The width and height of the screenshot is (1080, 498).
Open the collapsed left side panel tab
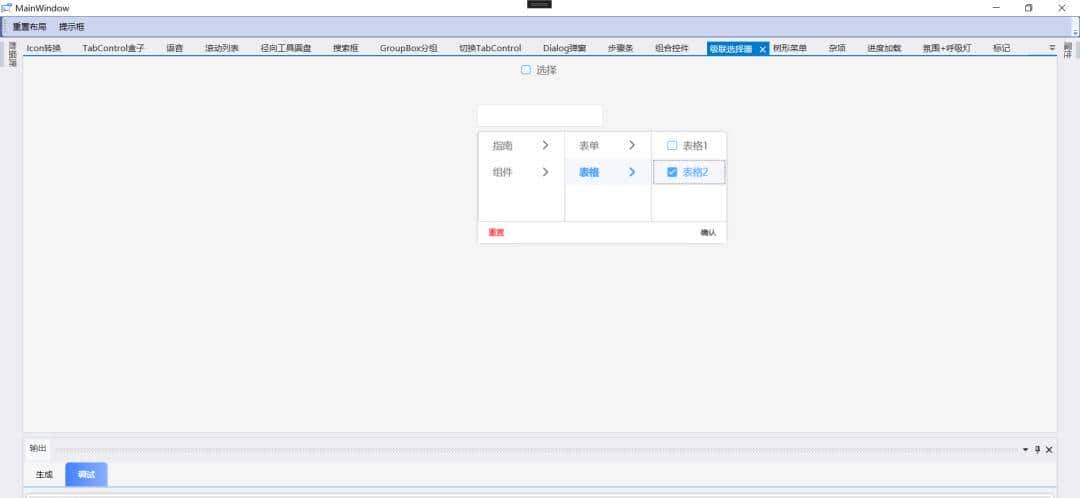(12, 54)
